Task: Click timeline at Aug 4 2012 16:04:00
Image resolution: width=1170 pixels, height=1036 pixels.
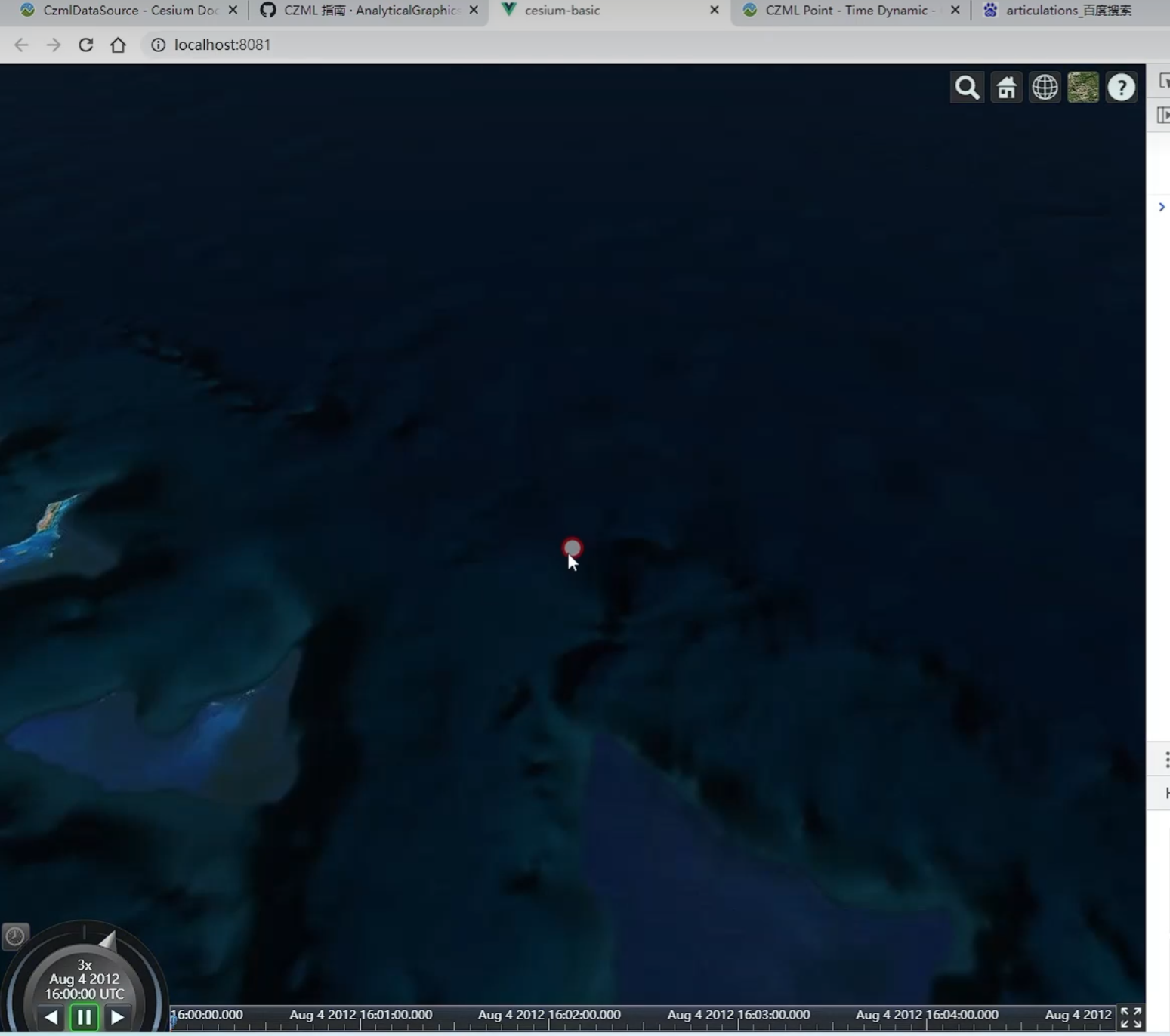Action: click(x=927, y=1015)
